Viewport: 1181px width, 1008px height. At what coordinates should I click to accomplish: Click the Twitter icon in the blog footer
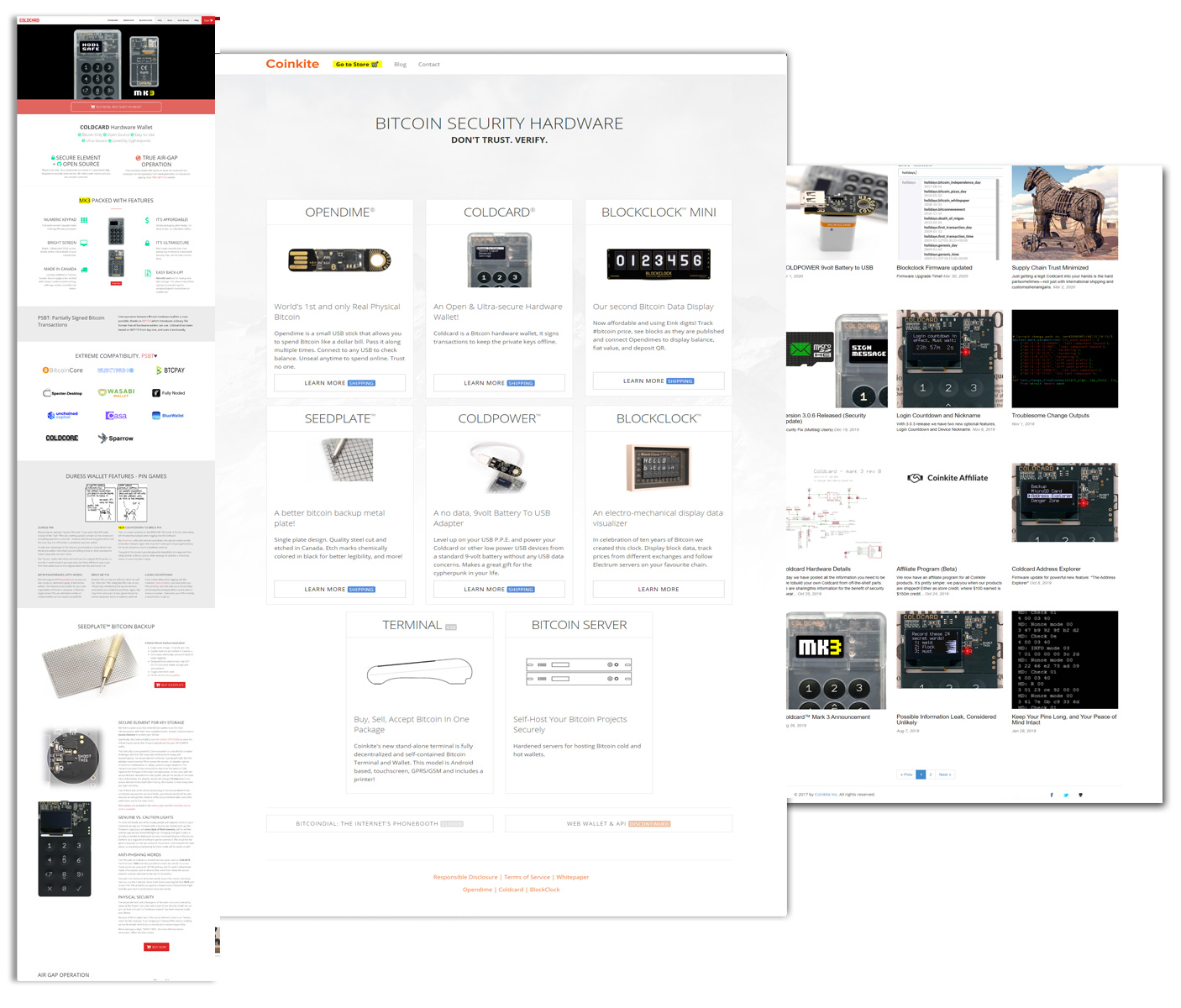click(1066, 795)
